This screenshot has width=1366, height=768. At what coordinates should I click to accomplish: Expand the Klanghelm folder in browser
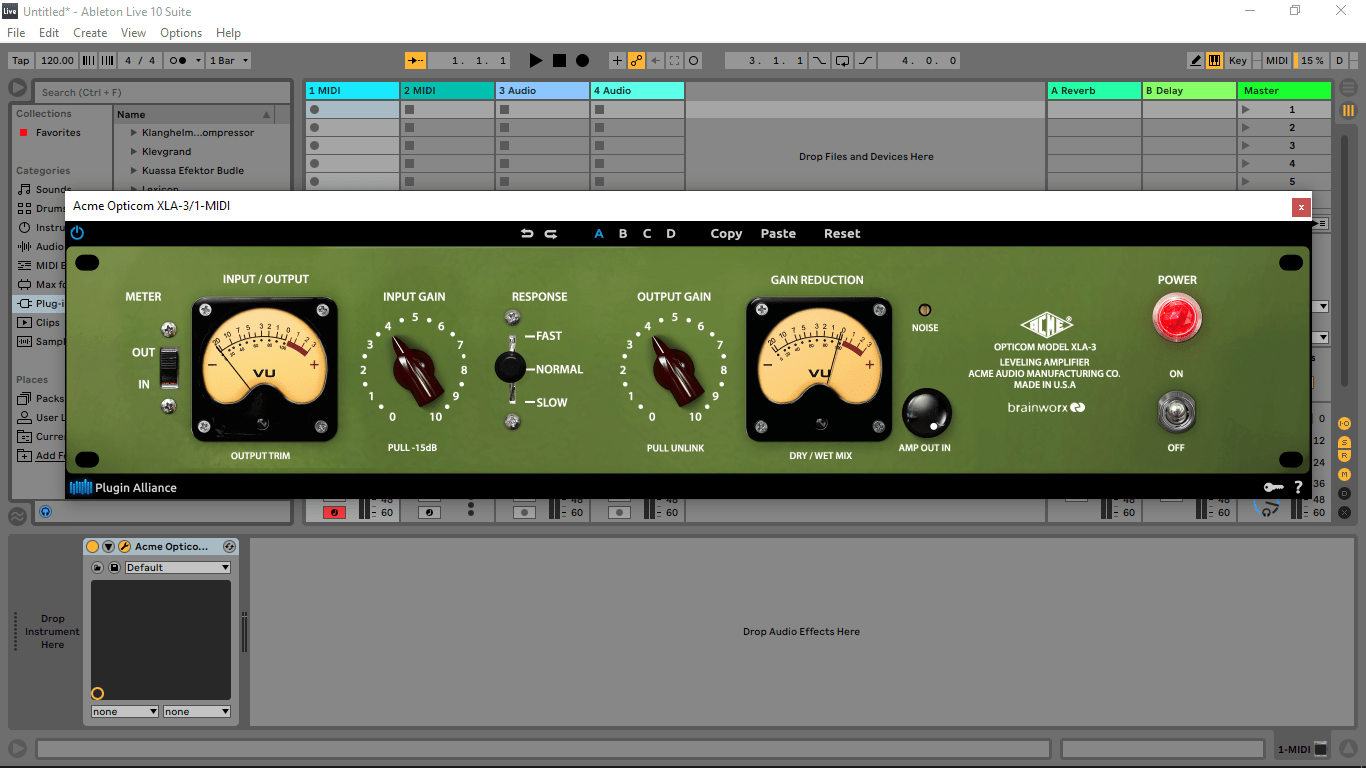134,133
